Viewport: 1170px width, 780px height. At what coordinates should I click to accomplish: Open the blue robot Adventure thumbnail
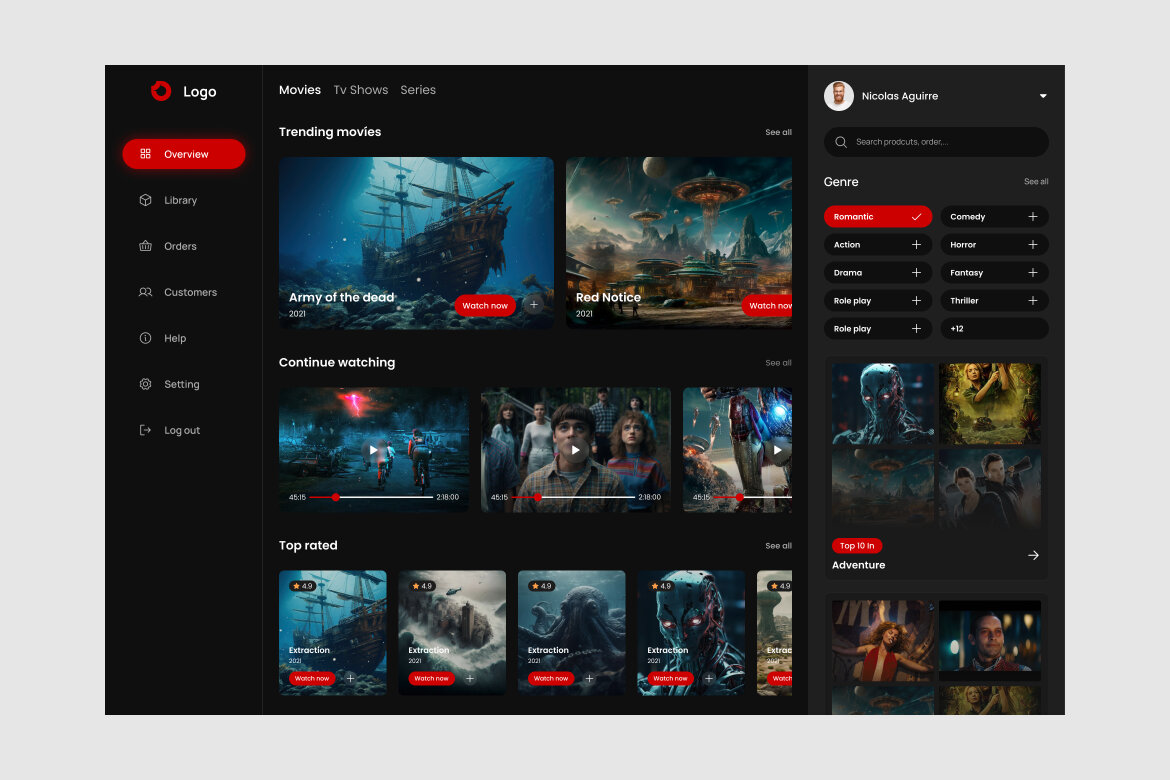point(883,404)
